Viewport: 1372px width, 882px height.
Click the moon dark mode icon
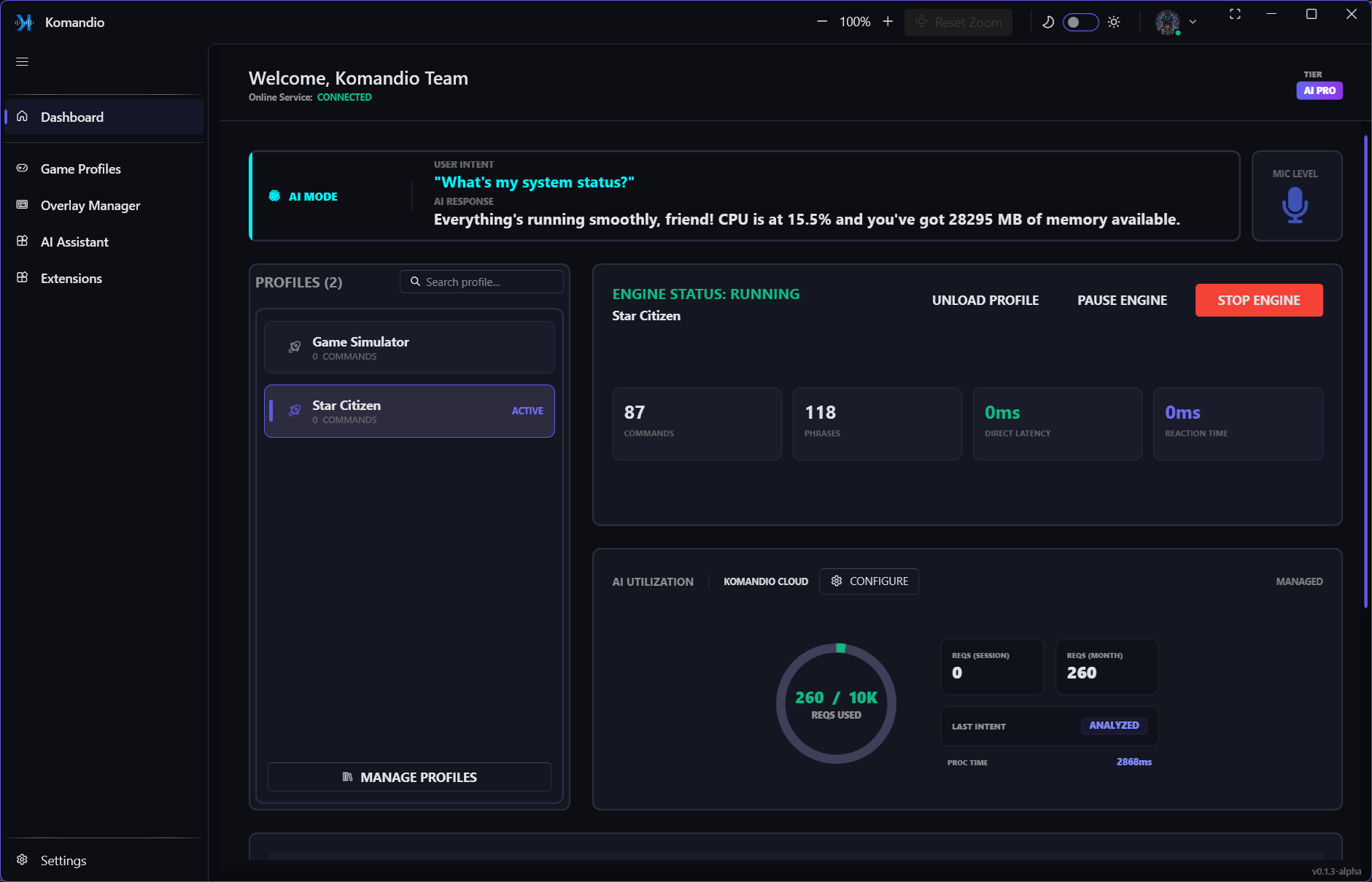1048,22
